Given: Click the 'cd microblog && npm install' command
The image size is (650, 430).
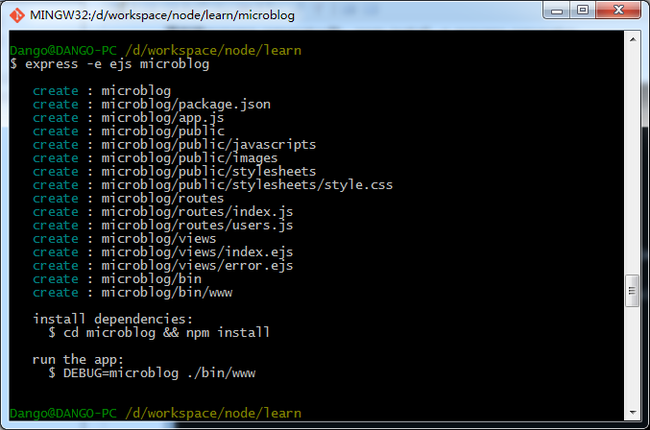Looking at the screenshot, I should pyautogui.click(x=167, y=333).
